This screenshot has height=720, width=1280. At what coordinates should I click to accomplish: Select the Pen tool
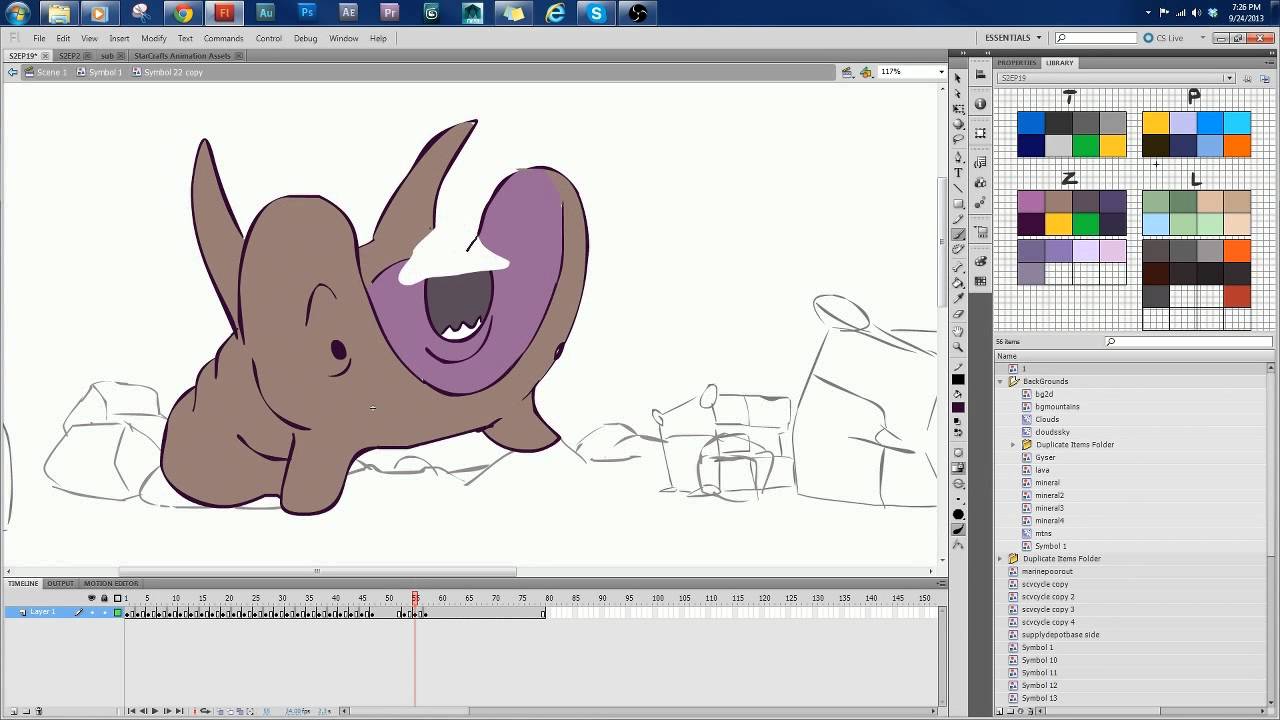point(958,158)
